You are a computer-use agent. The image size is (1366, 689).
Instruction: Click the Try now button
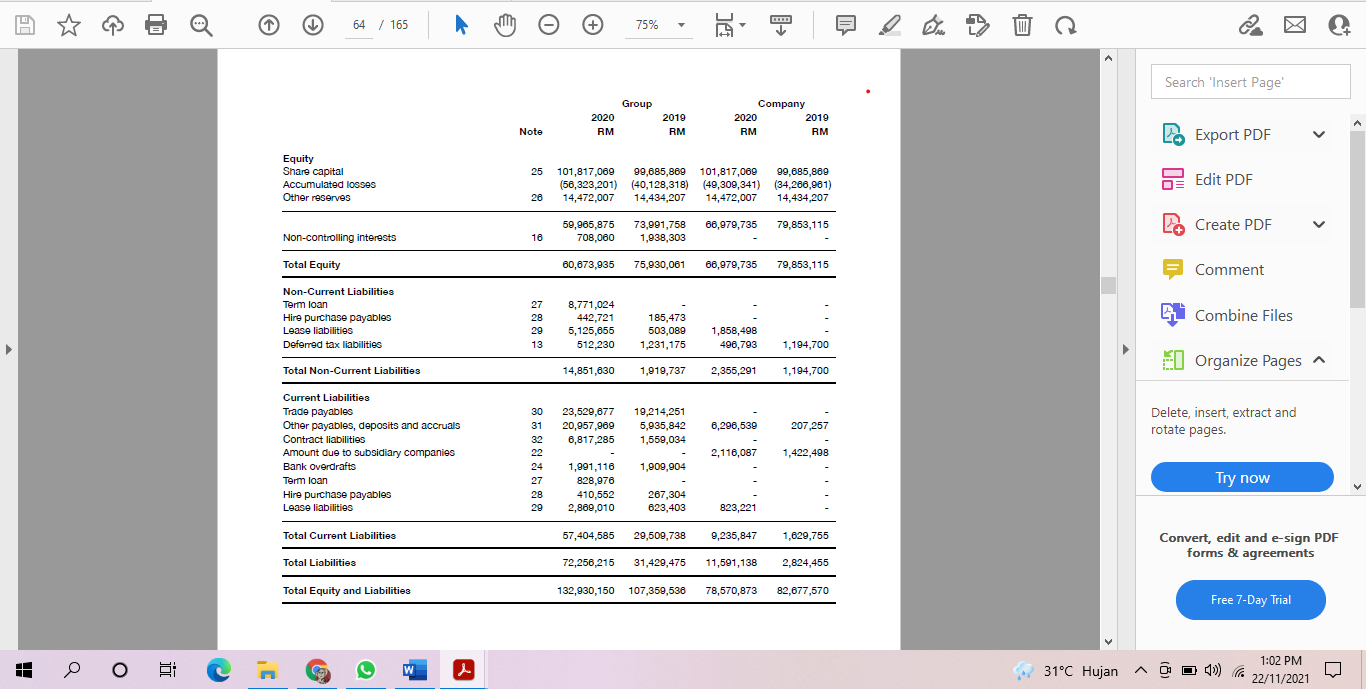click(1242, 477)
